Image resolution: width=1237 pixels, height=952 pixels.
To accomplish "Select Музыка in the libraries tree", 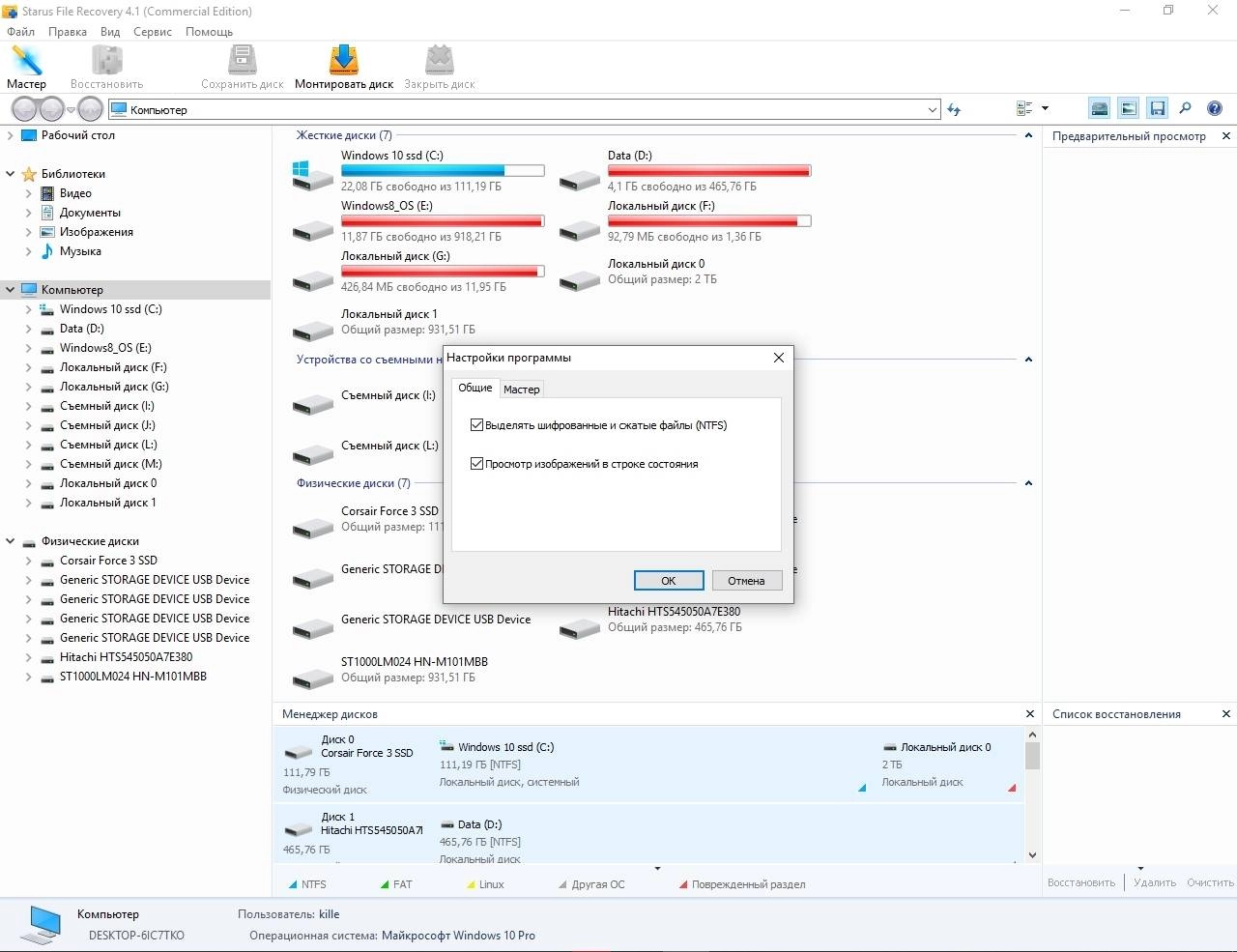I will tap(80, 251).
